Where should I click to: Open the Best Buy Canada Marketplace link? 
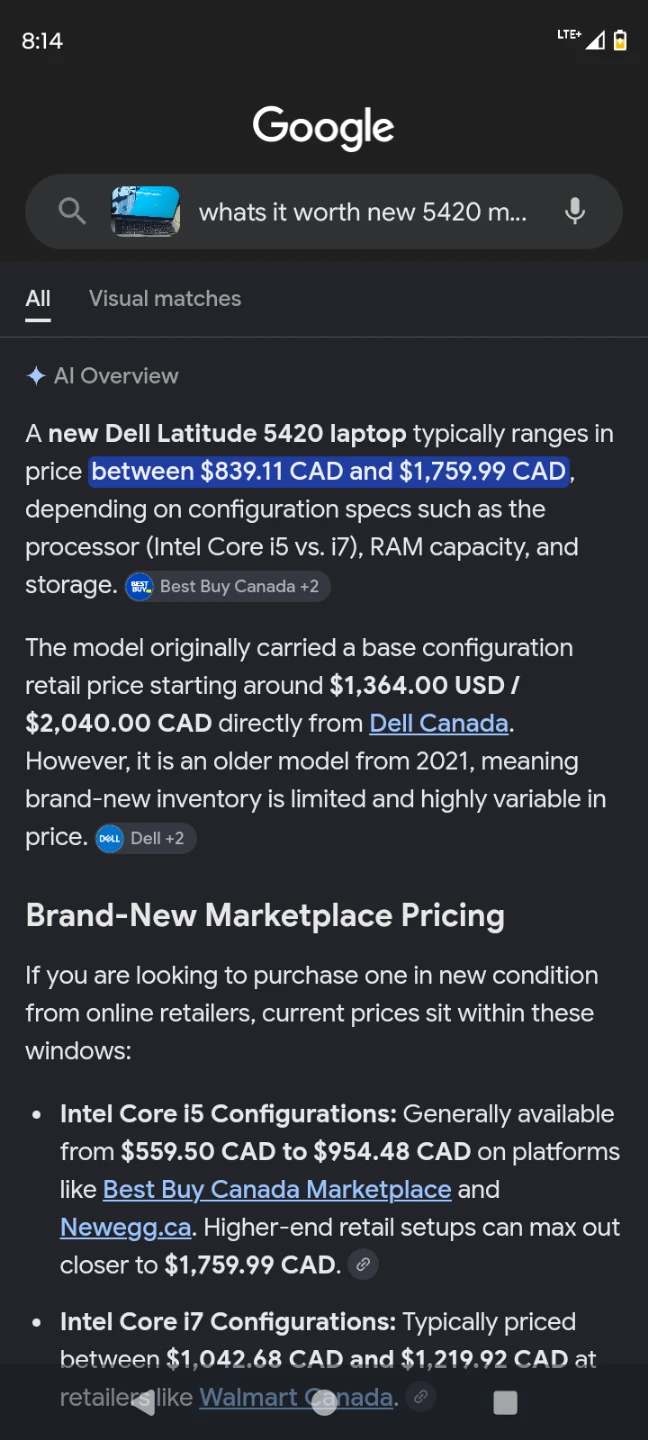pos(277,1189)
